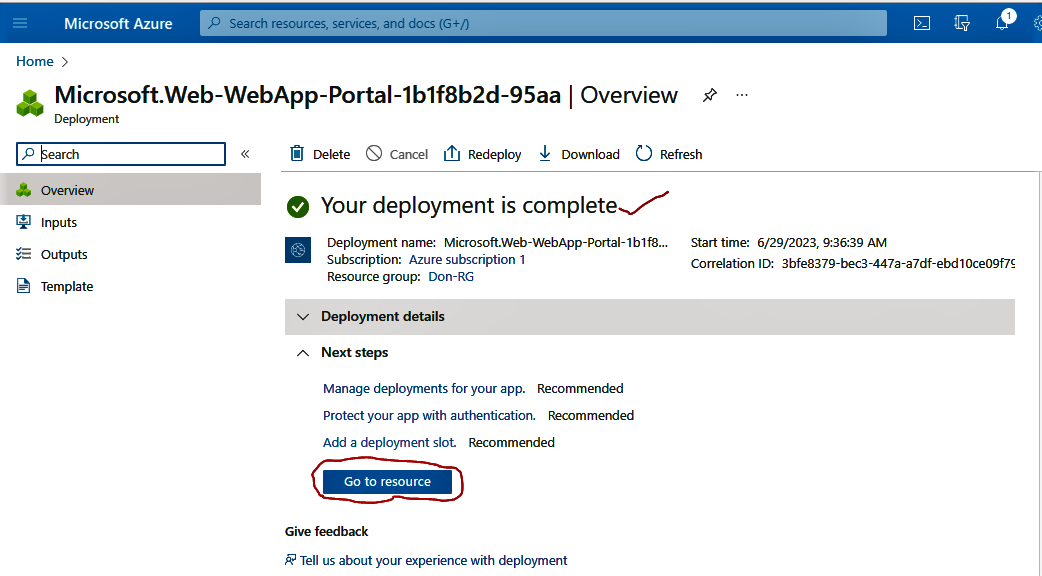Screen dimensions: 1042x576
Task: Click the green deployment complete checkmark
Action: (298, 207)
